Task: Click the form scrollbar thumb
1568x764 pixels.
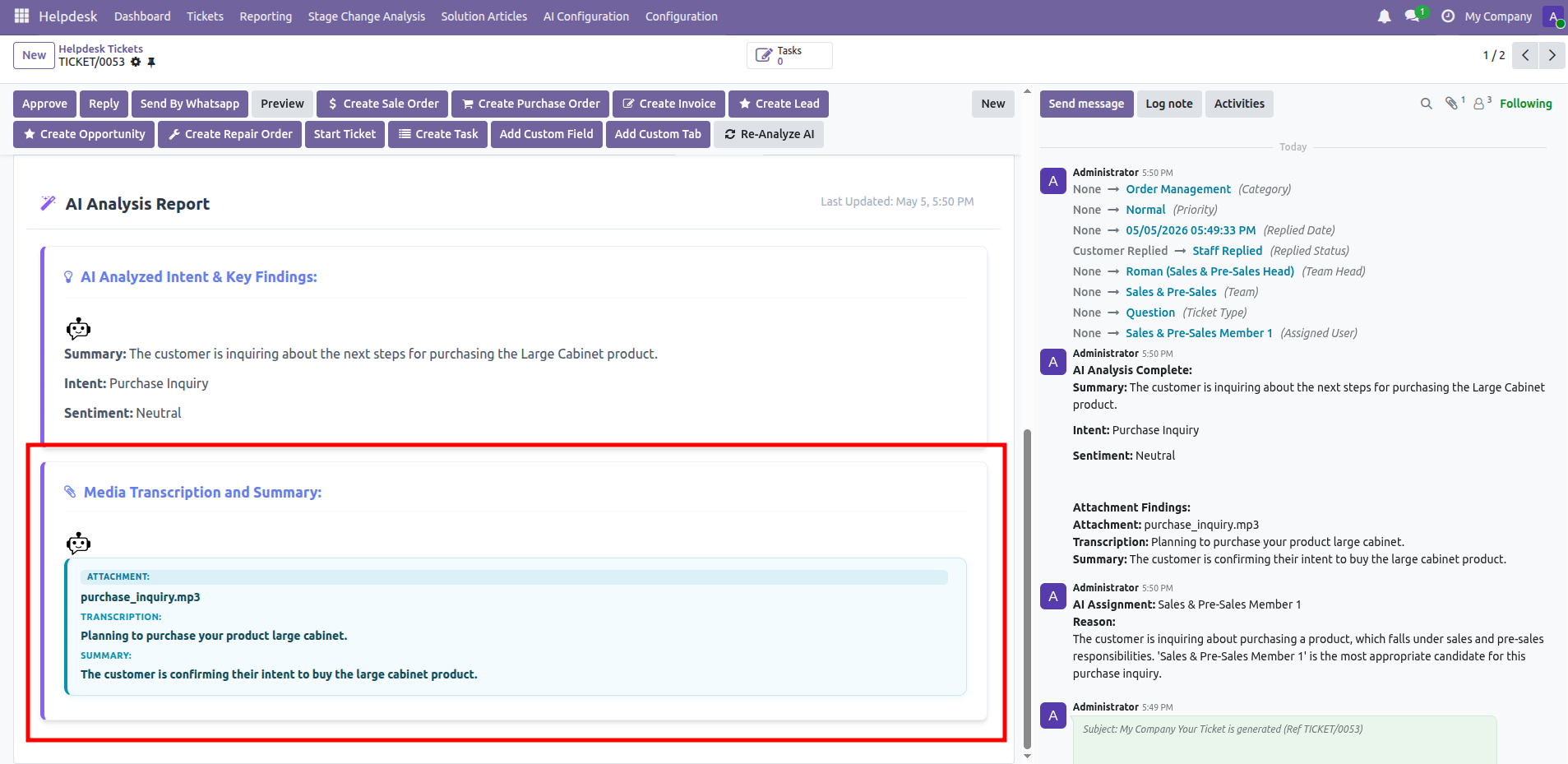Action: 1027,588
